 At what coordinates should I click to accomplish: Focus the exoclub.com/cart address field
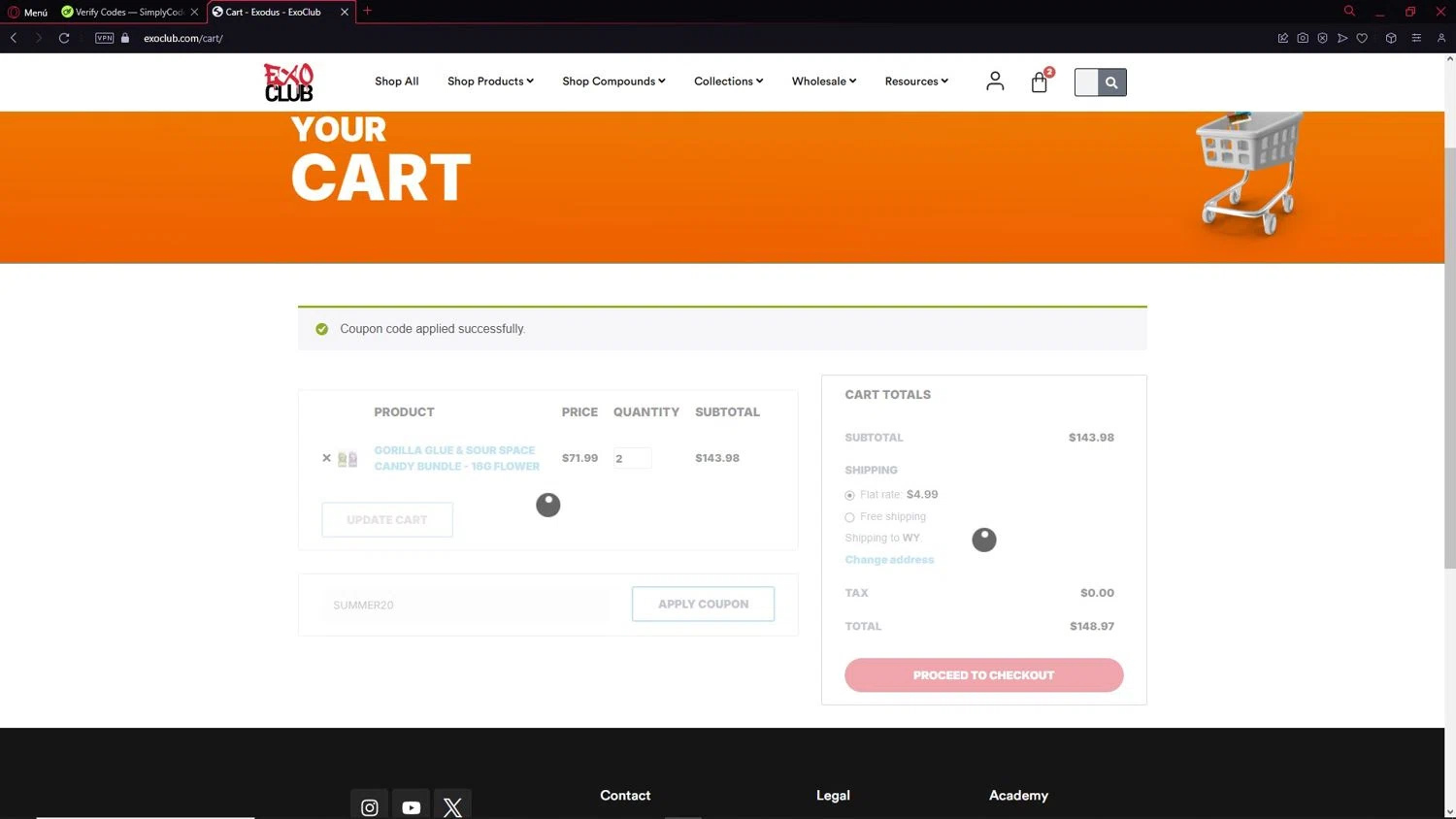tap(183, 38)
